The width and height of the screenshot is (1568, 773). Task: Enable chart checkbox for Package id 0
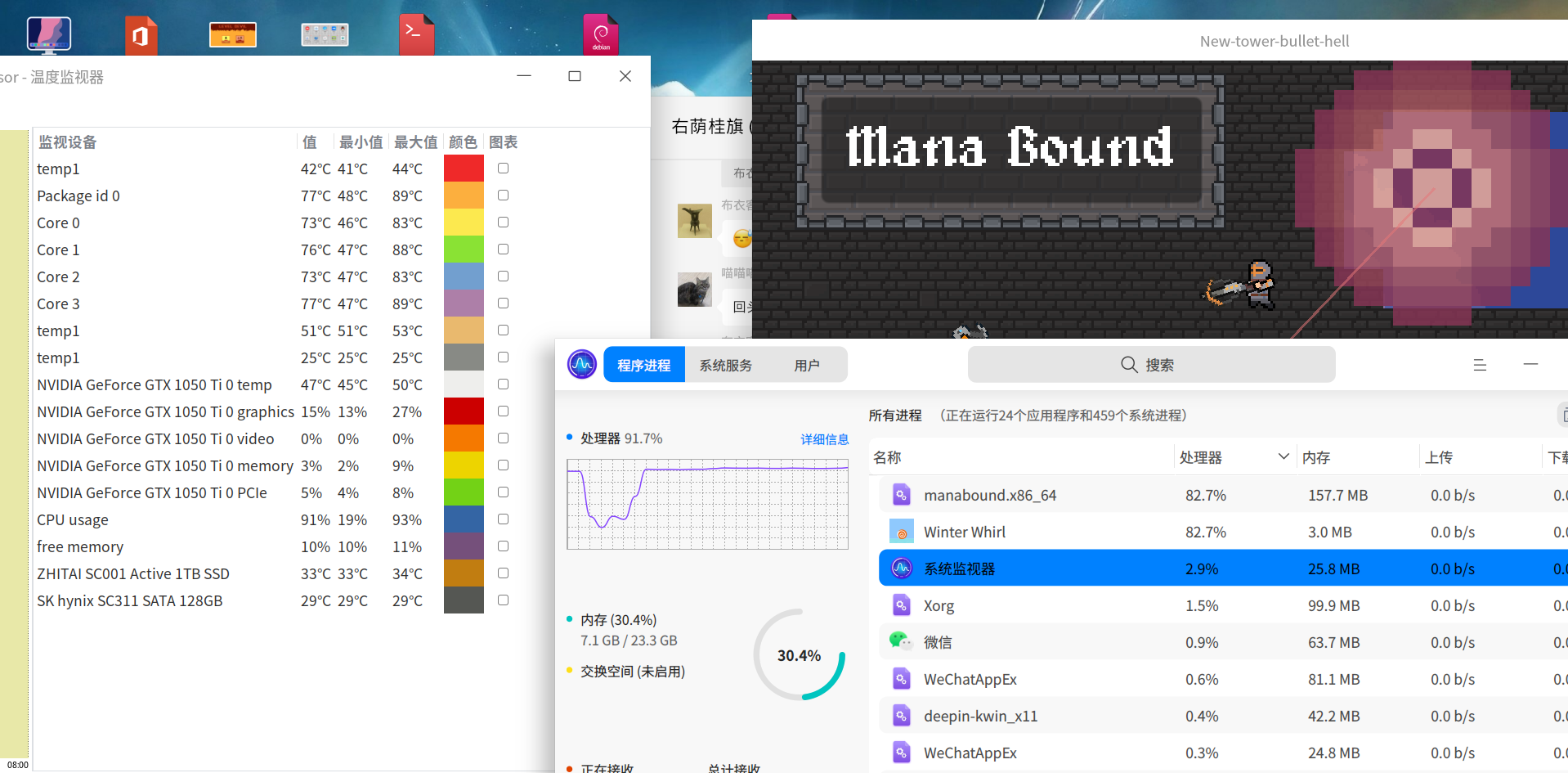pyautogui.click(x=503, y=195)
